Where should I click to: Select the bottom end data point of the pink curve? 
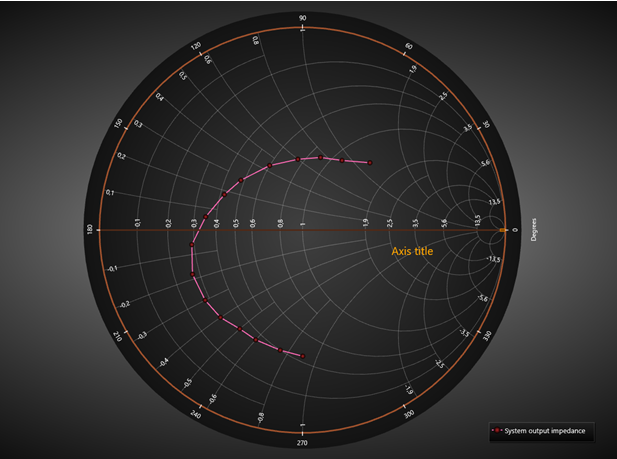point(303,356)
